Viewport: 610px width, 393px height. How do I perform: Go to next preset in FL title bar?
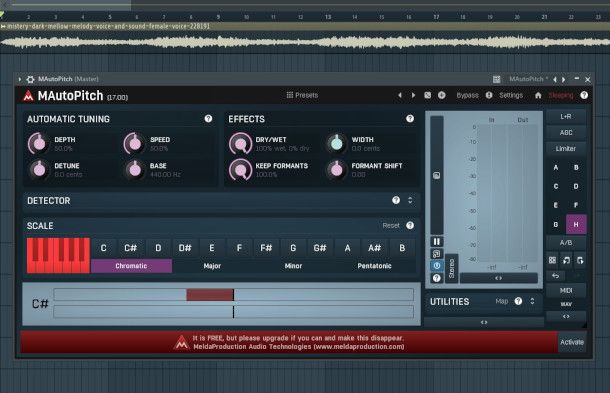(563, 79)
